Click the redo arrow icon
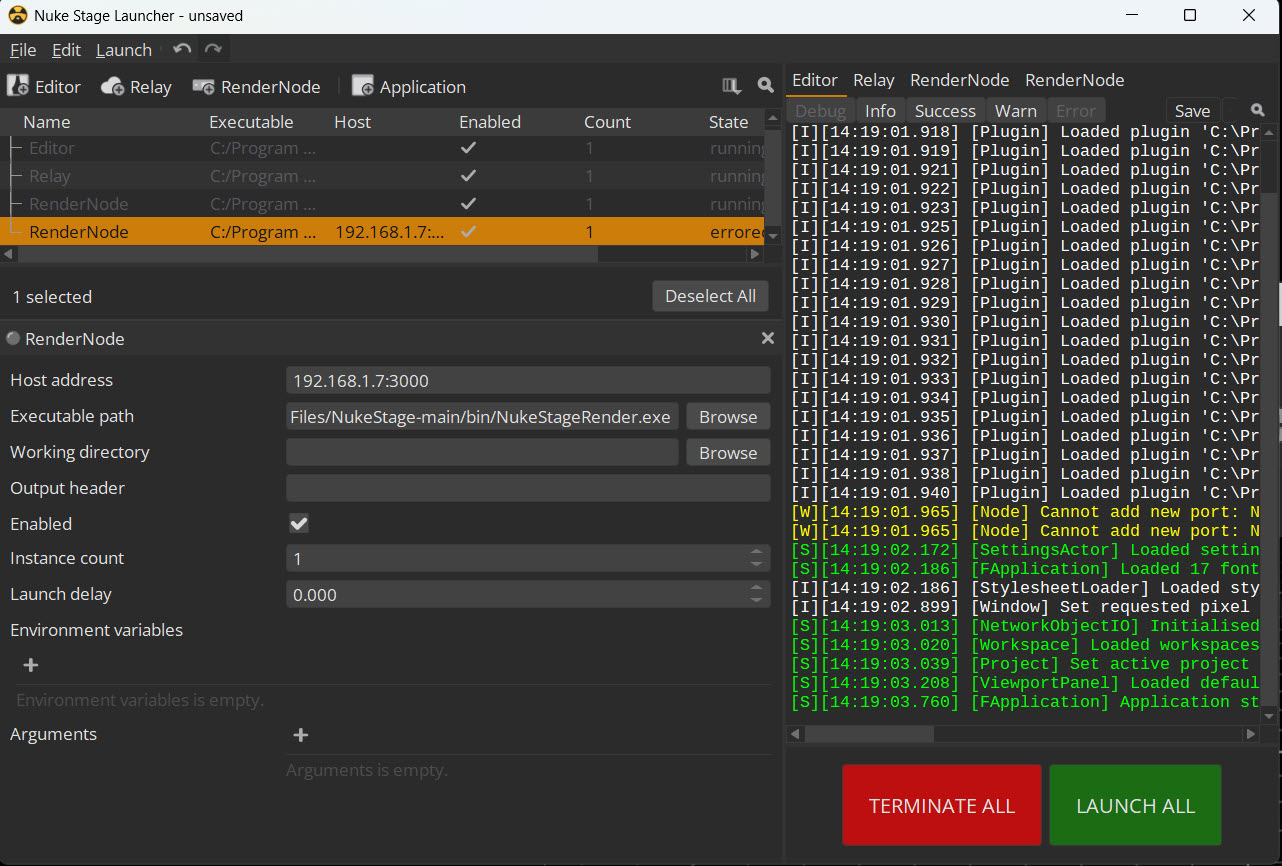The width and height of the screenshot is (1282, 866). click(213, 49)
